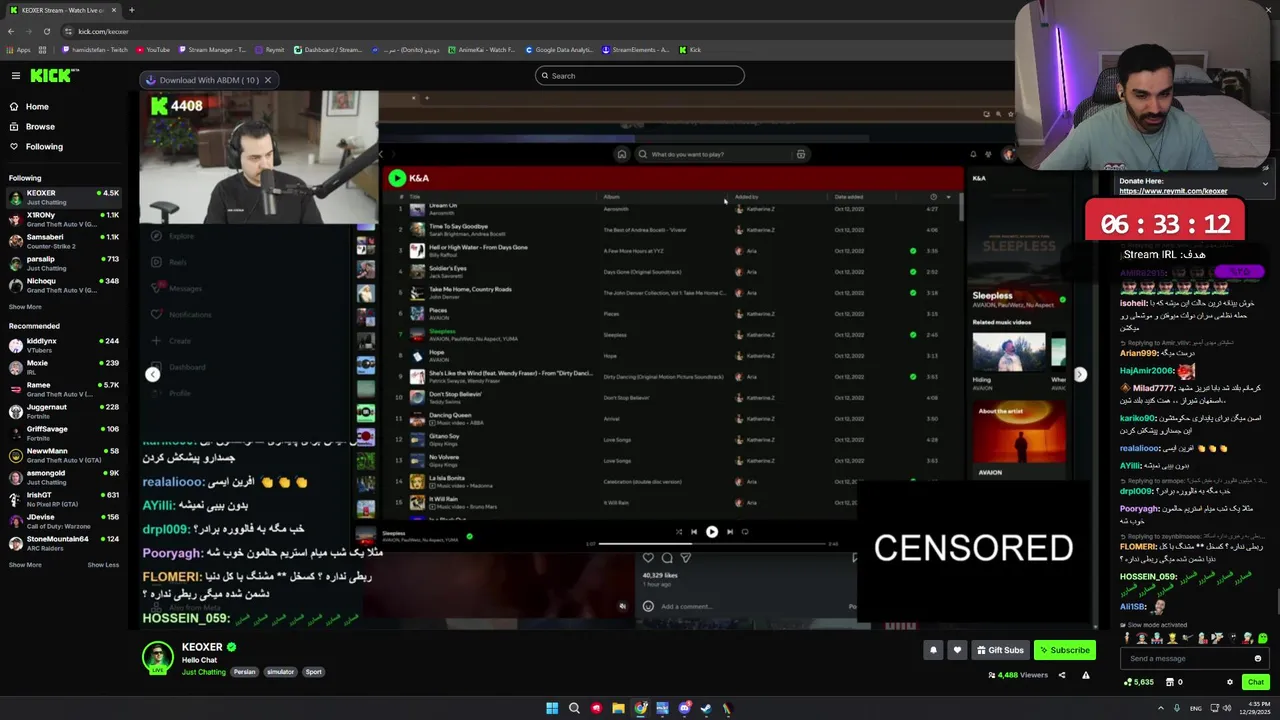
Task: Click play button in streamed music player
Action: click(711, 532)
